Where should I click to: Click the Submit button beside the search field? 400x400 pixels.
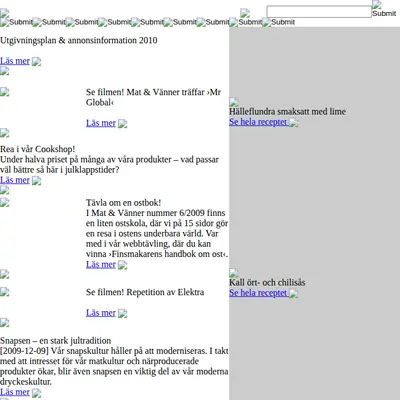tap(384, 9)
